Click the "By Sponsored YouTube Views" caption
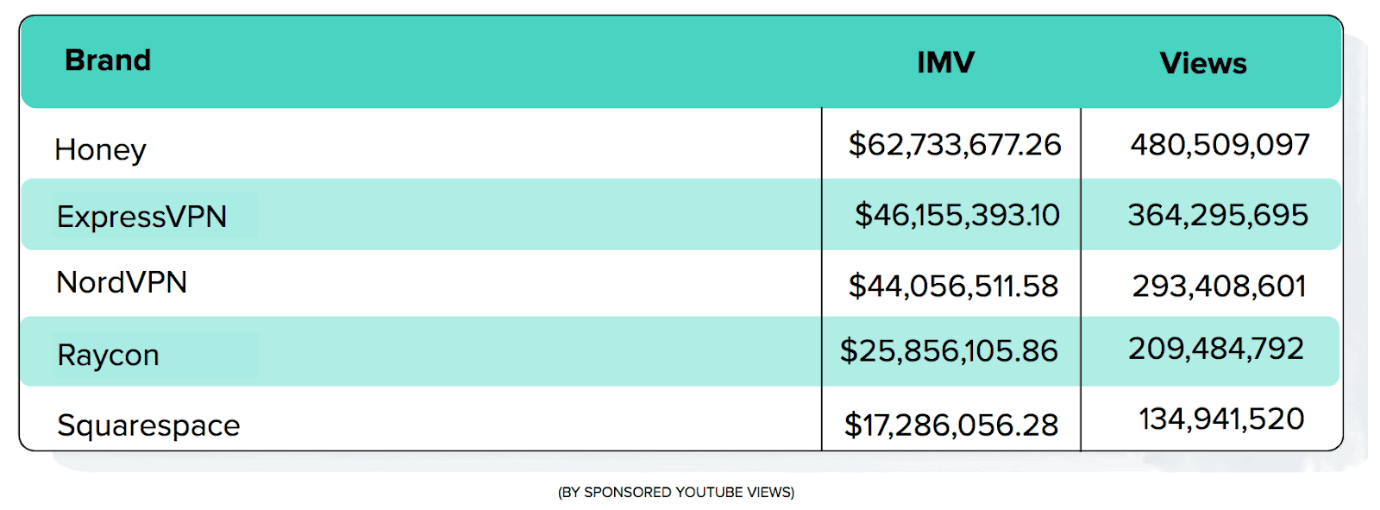 click(676, 492)
